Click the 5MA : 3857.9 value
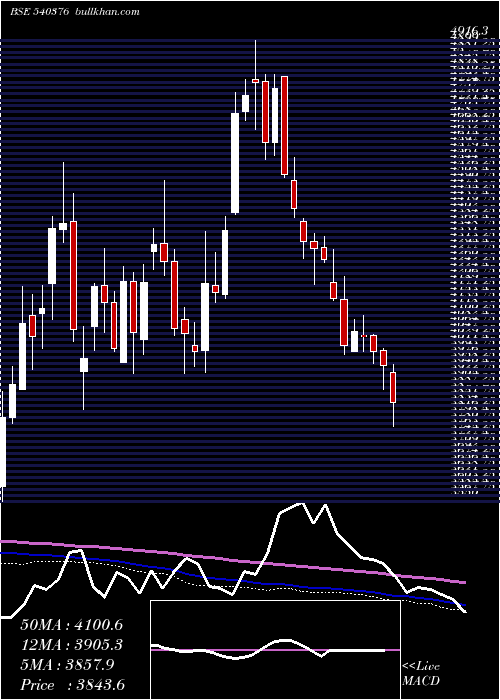The image size is (500, 700). click(67, 665)
